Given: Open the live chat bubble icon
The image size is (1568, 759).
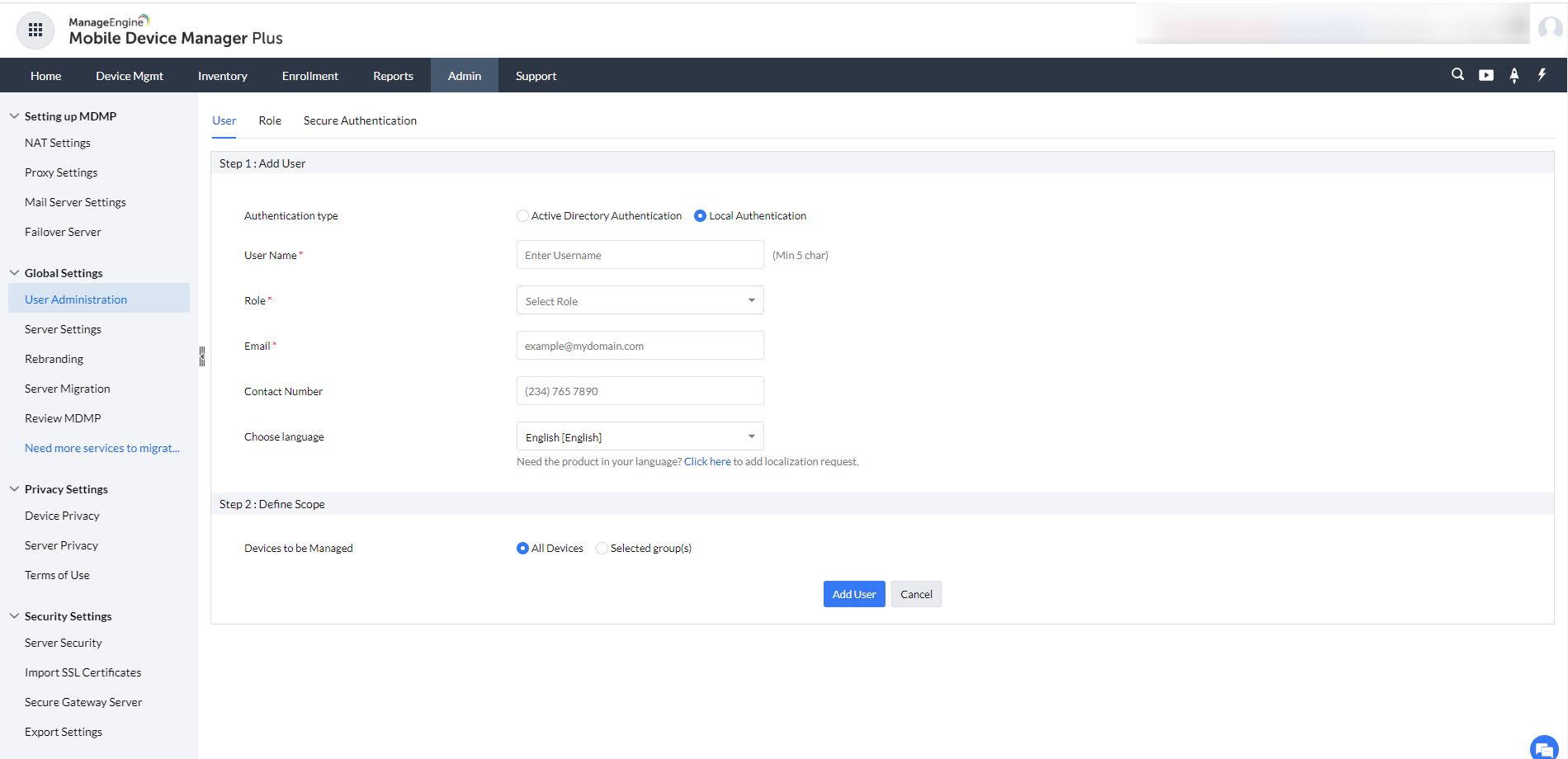Looking at the screenshot, I should (1544, 747).
